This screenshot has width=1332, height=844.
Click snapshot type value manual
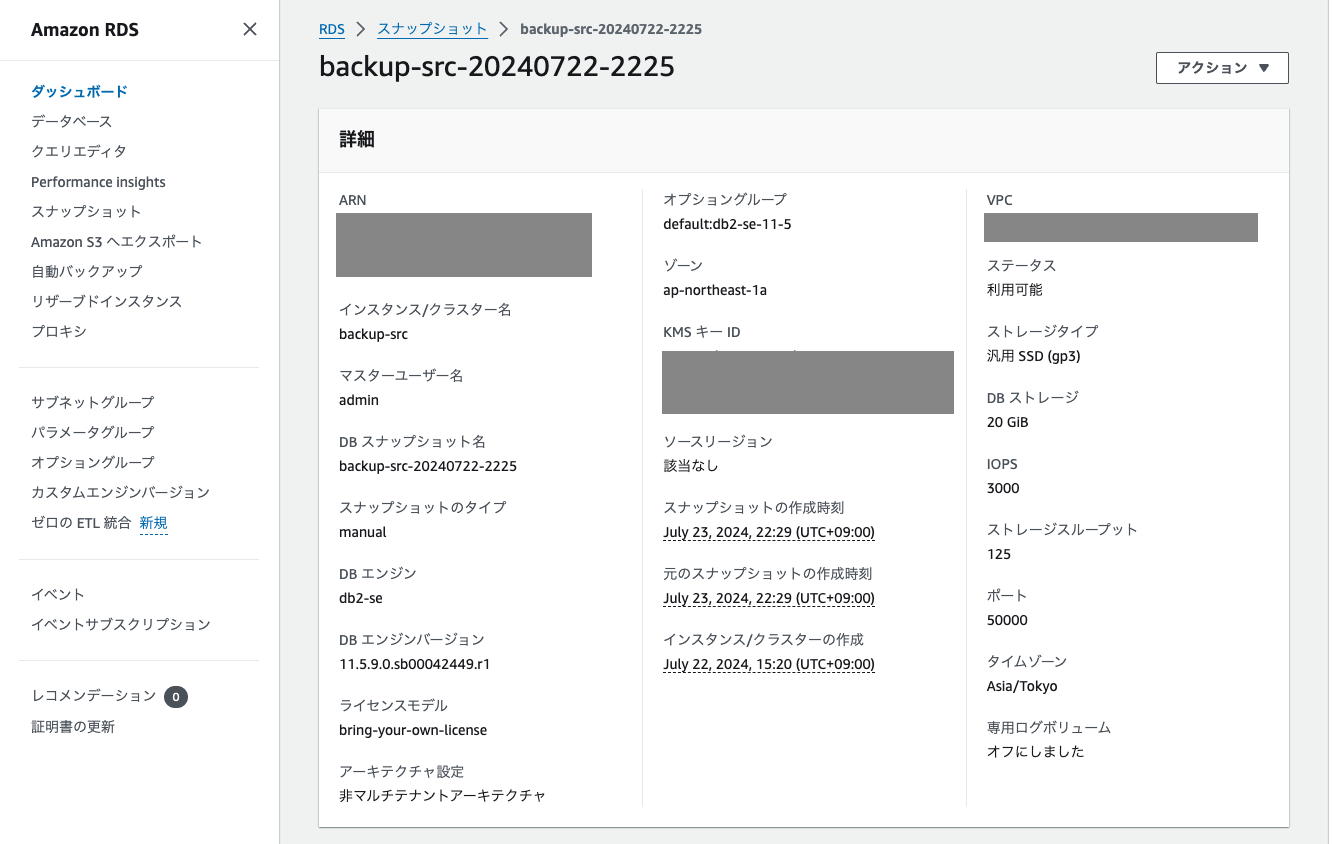point(363,532)
